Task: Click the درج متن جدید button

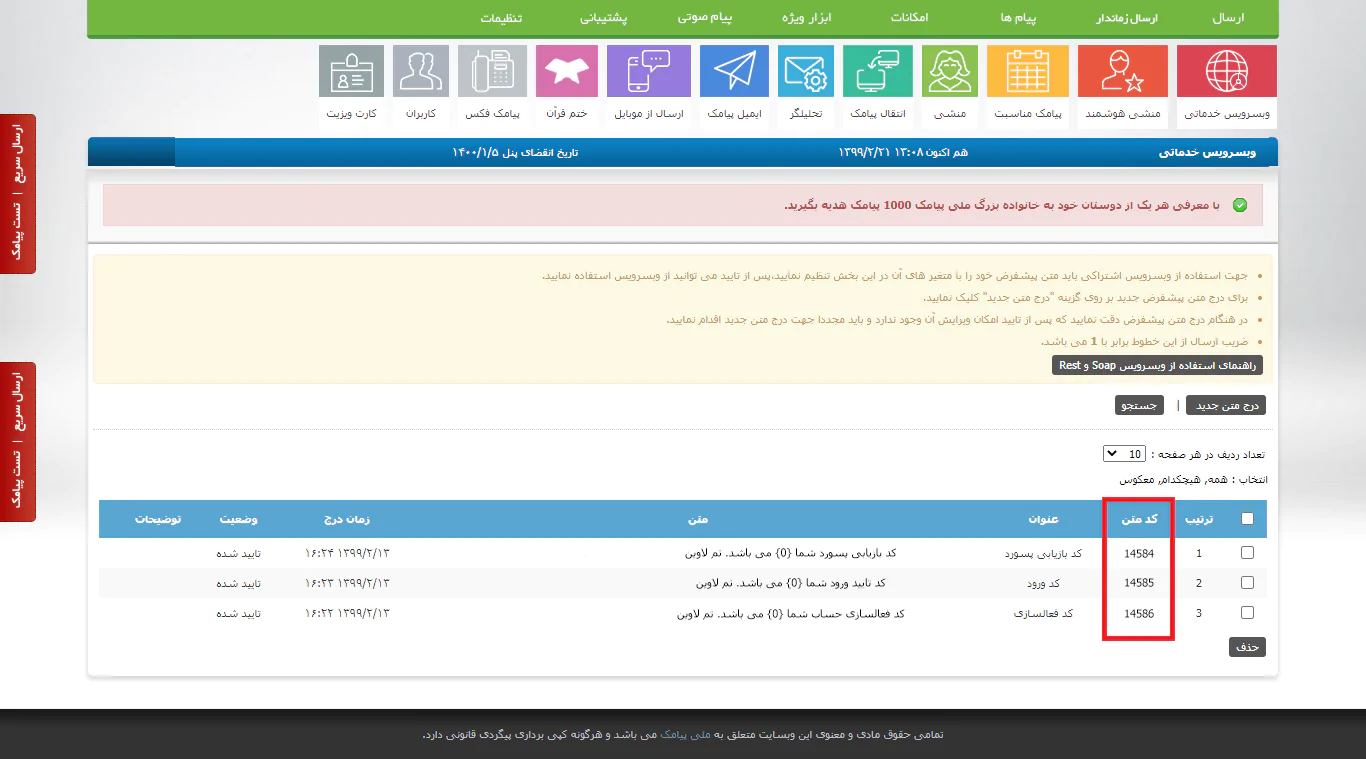Action: point(1226,405)
